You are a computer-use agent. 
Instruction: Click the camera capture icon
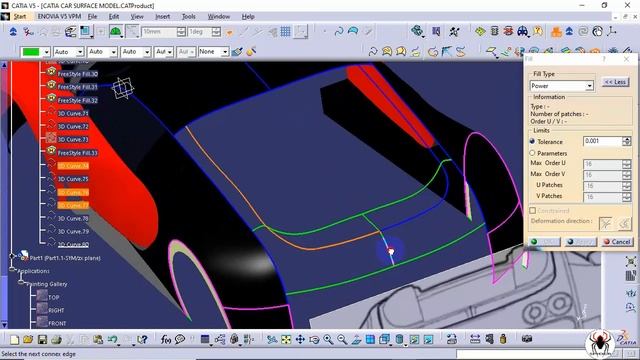(527, 339)
